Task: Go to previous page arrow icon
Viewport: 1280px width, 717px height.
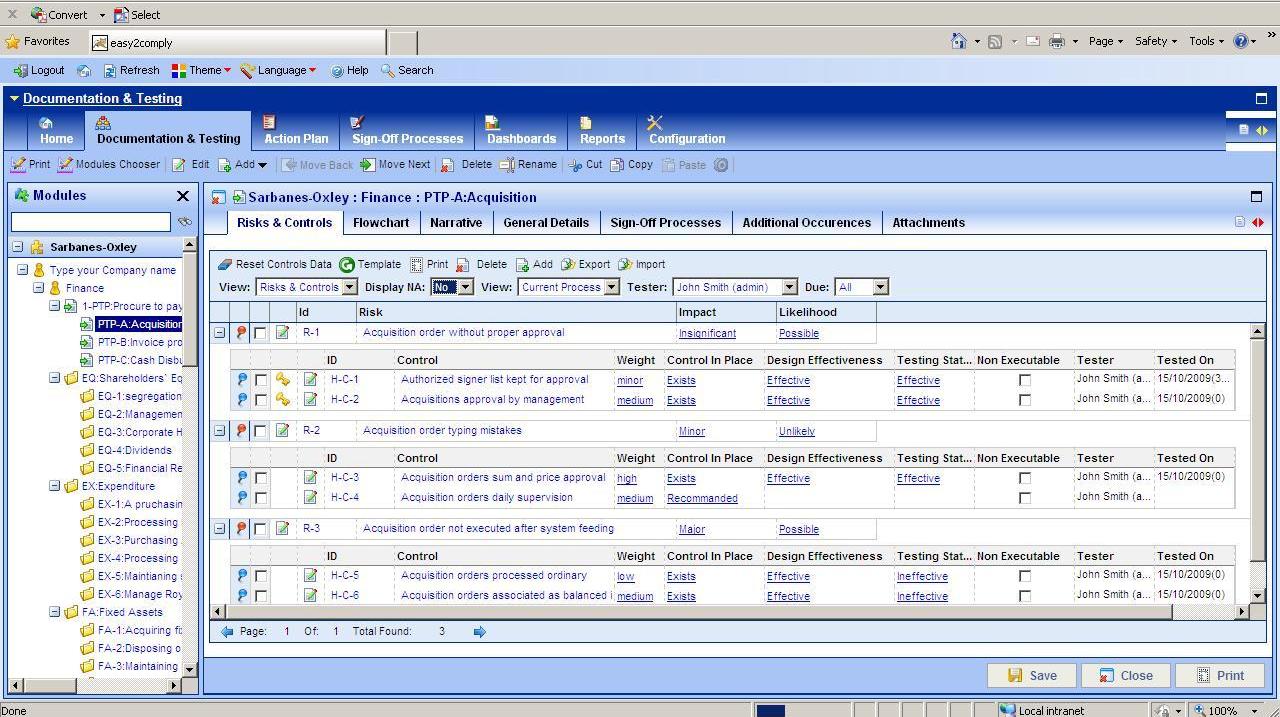Action: 227,632
